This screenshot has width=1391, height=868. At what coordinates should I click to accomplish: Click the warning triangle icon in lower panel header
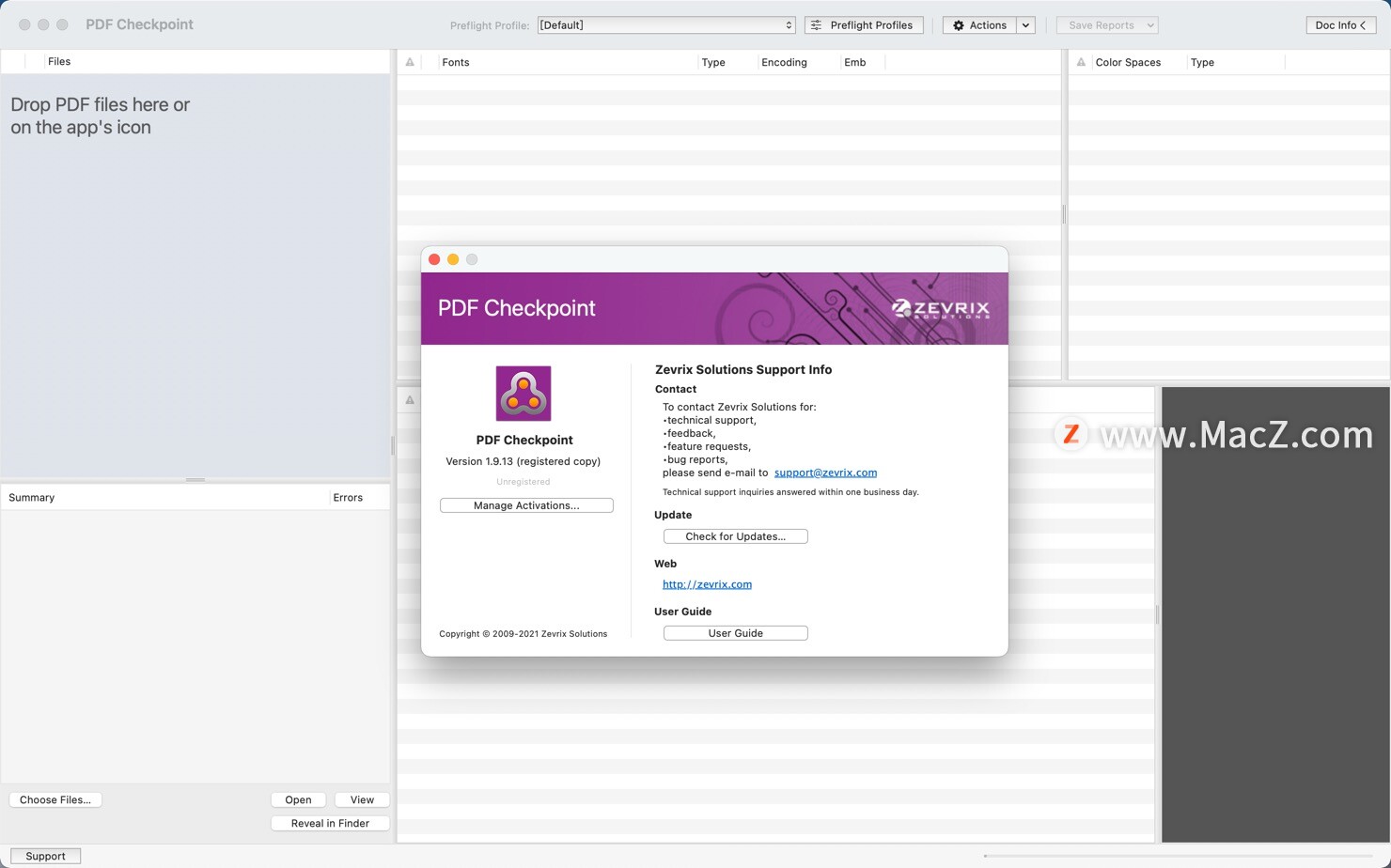point(410,400)
